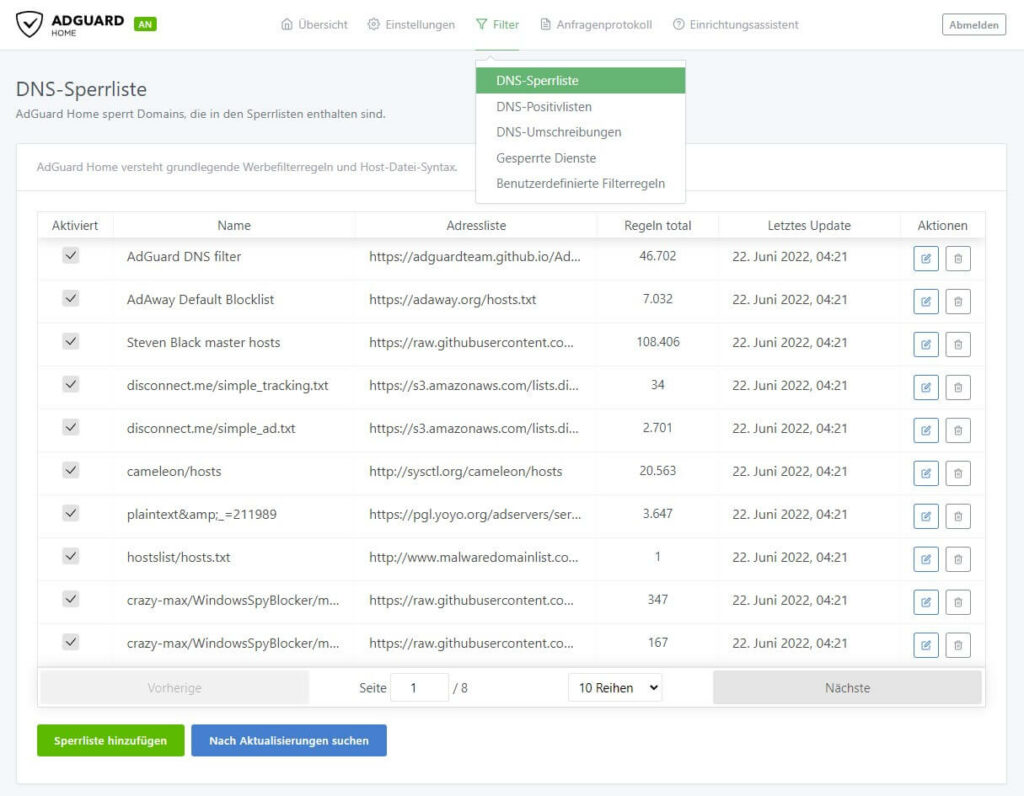
Task: Open the Filter menu in navigation
Action: (x=497, y=25)
